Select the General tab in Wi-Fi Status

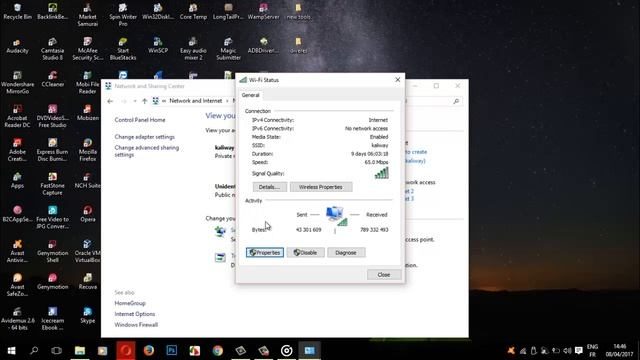pyautogui.click(x=250, y=95)
